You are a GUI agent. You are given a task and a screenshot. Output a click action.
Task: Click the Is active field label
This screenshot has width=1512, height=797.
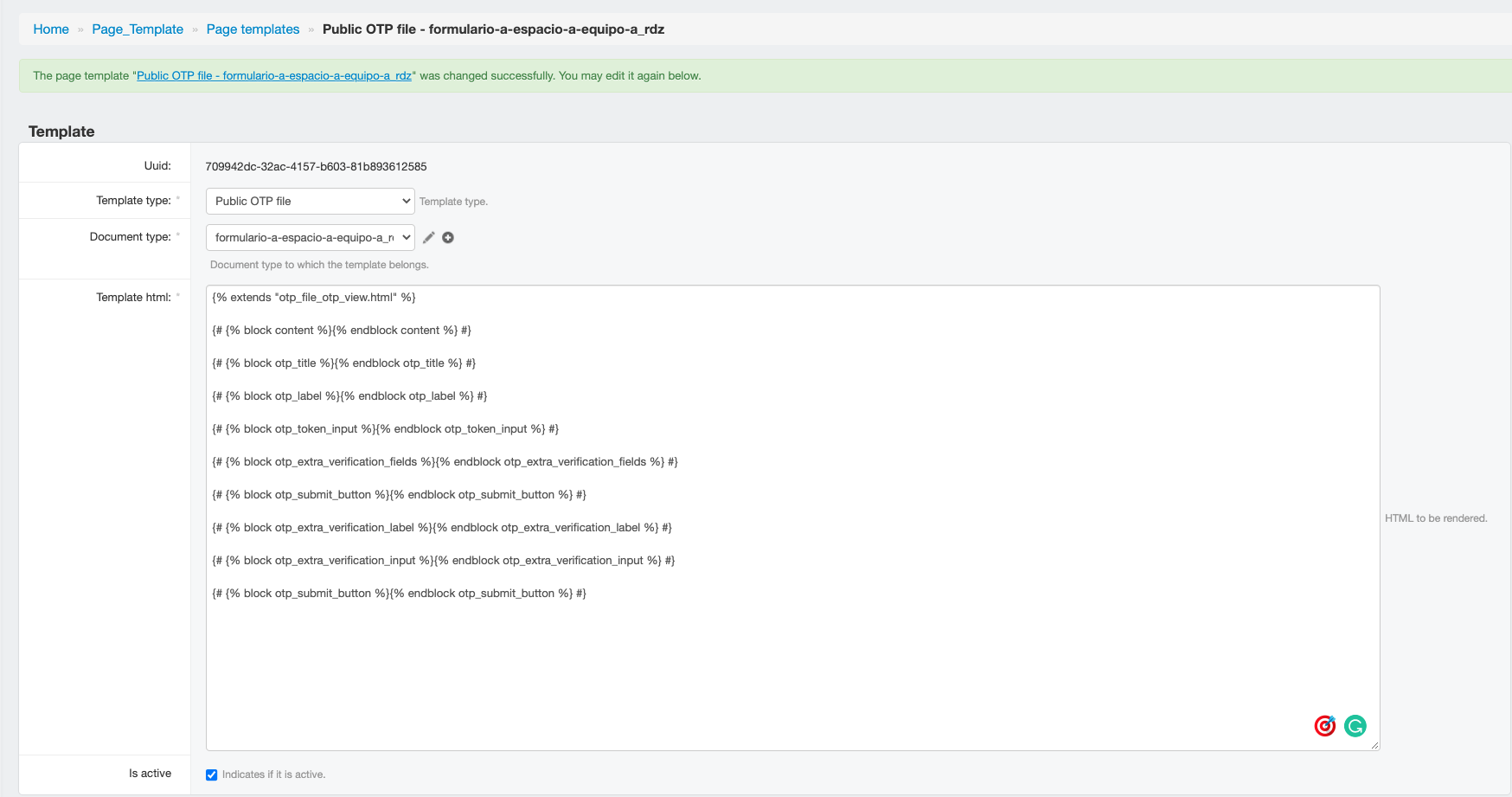(150, 774)
